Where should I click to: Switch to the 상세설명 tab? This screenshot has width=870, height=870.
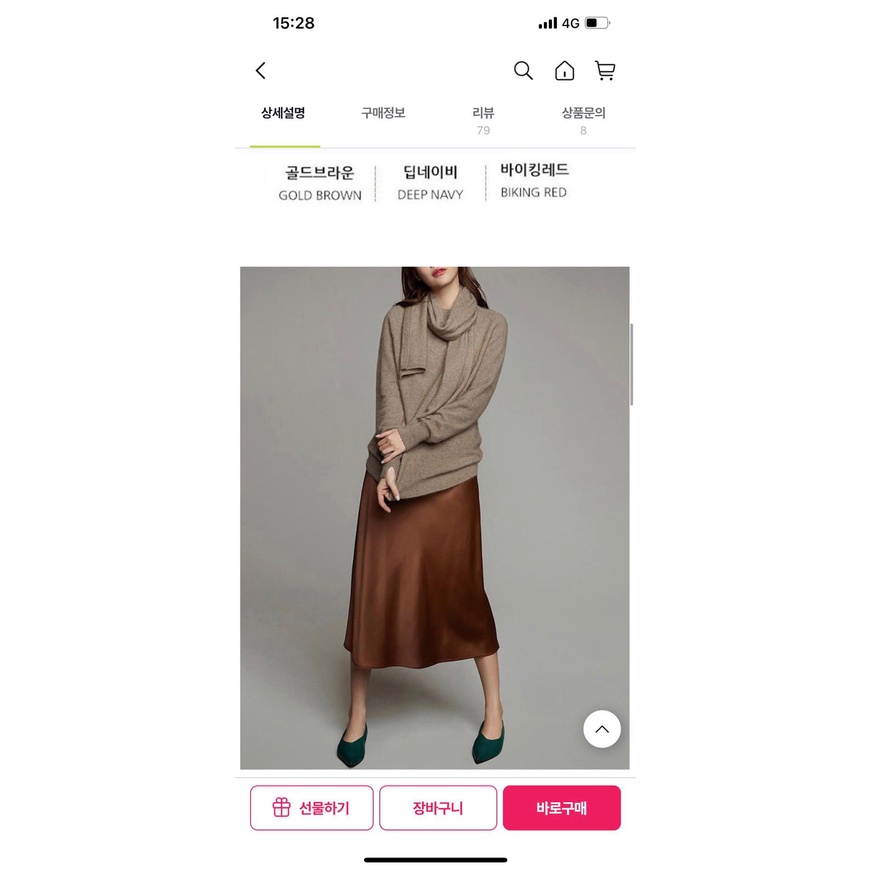click(283, 113)
